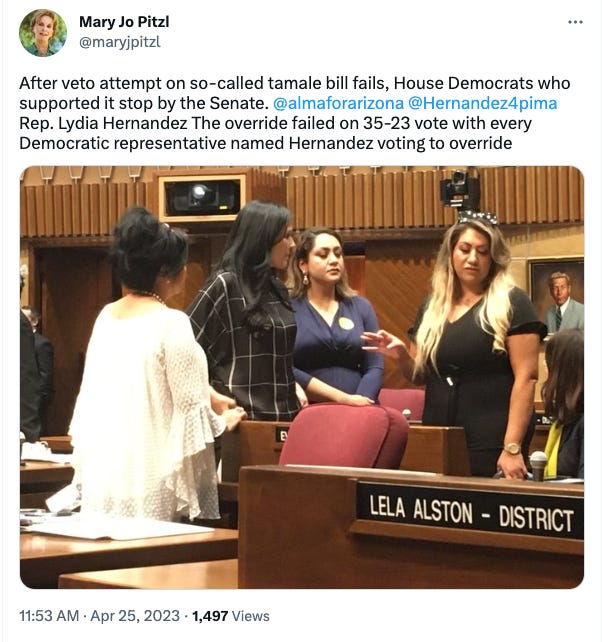Image resolution: width=602 pixels, height=642 pixels.
Task: Open the @Hernandez4pima mention
Action: [x=482, y=103]
